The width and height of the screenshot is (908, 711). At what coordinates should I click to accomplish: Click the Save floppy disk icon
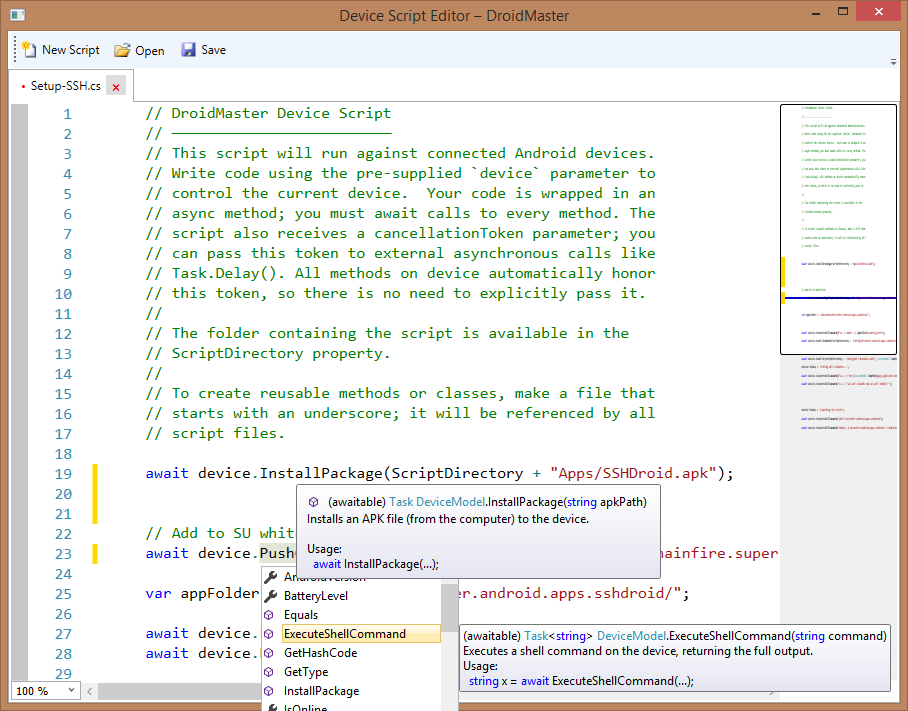188,50
